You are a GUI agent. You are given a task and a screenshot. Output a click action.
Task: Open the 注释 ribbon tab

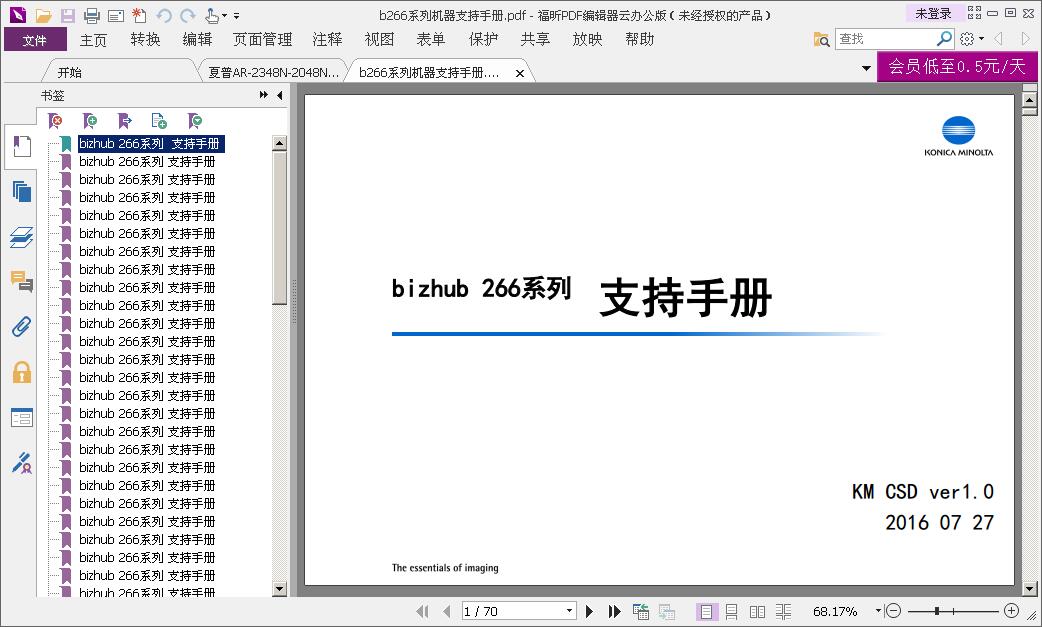click(x=327, y=40)
